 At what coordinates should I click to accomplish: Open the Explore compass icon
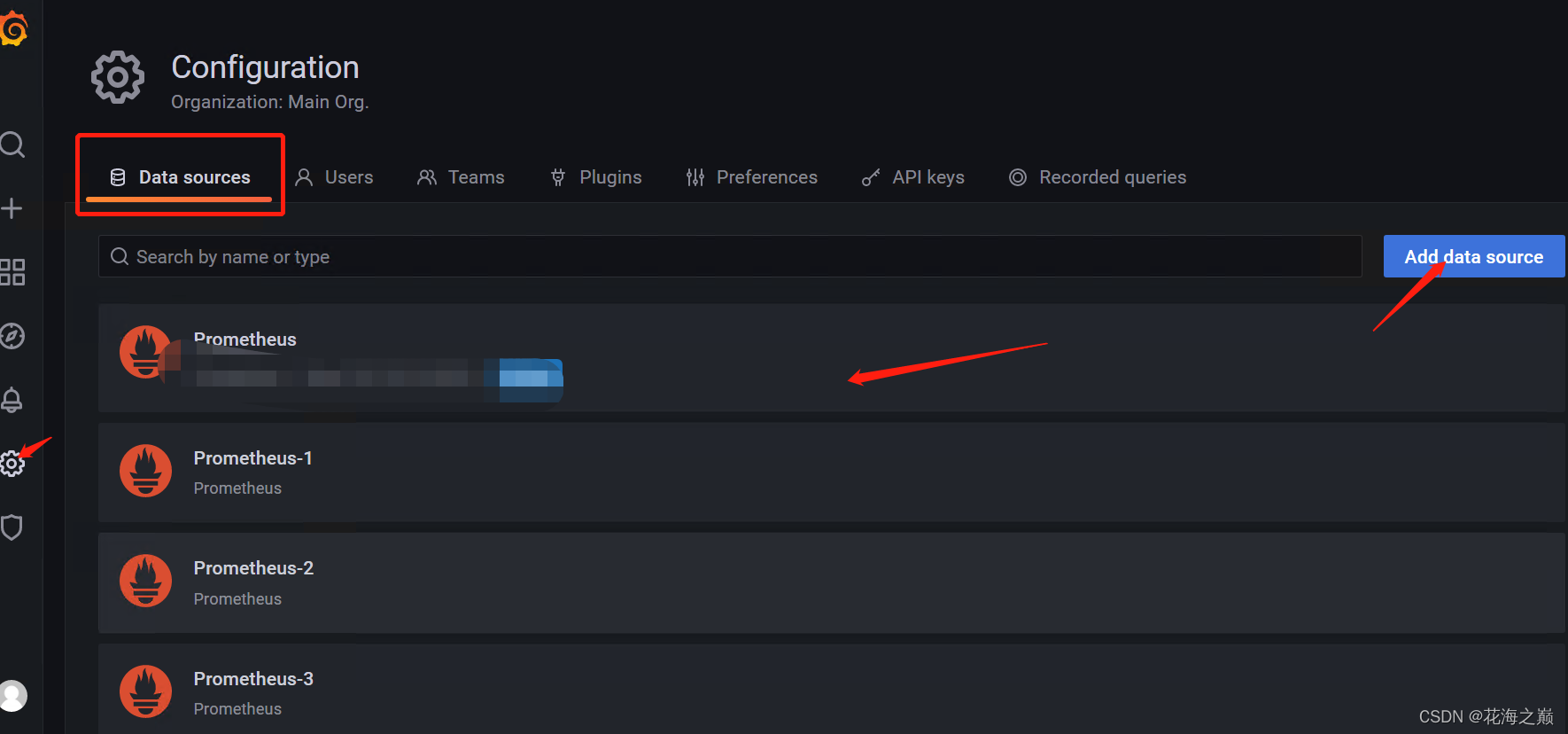click(x=12, y=336)
